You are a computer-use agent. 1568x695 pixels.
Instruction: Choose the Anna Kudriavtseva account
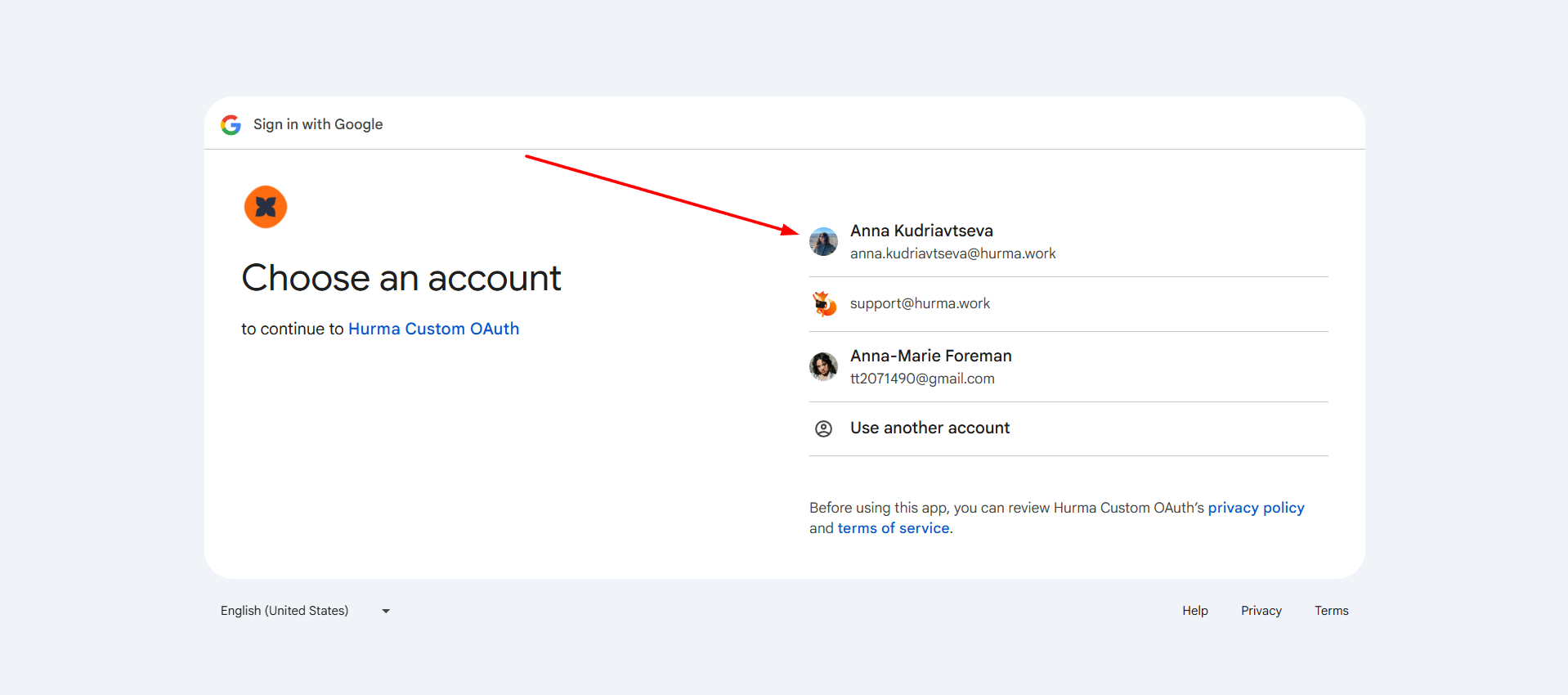click(x=1068, y=242)
